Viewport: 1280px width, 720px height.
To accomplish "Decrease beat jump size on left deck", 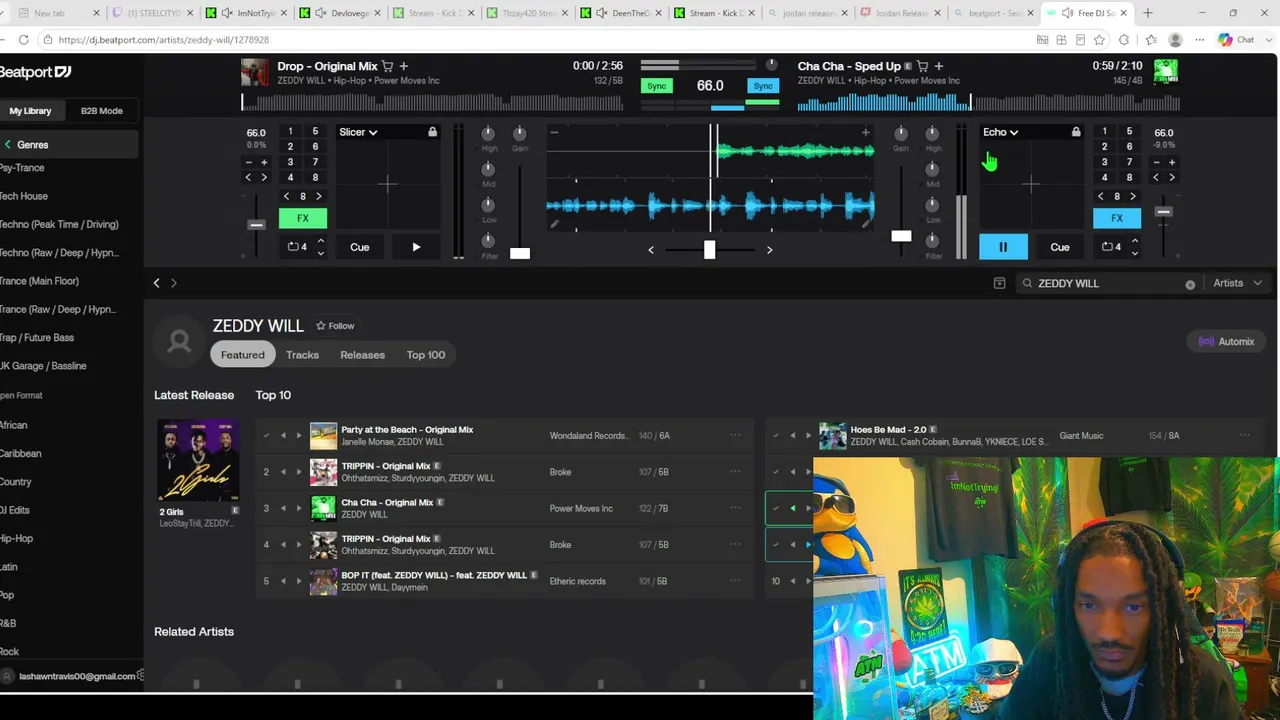I will pos(287,197).
